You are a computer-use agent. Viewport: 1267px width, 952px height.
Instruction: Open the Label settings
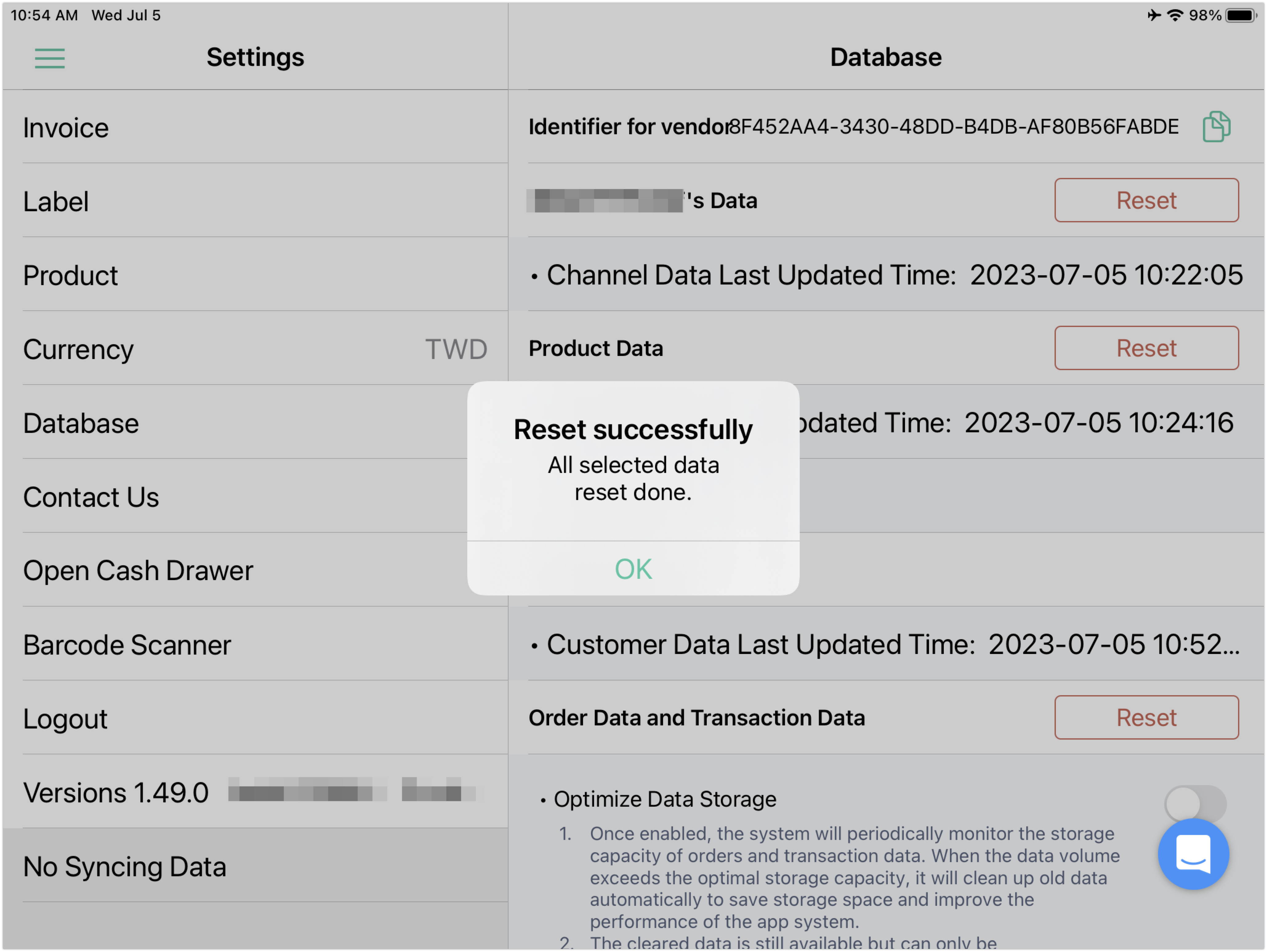(255, 201)
